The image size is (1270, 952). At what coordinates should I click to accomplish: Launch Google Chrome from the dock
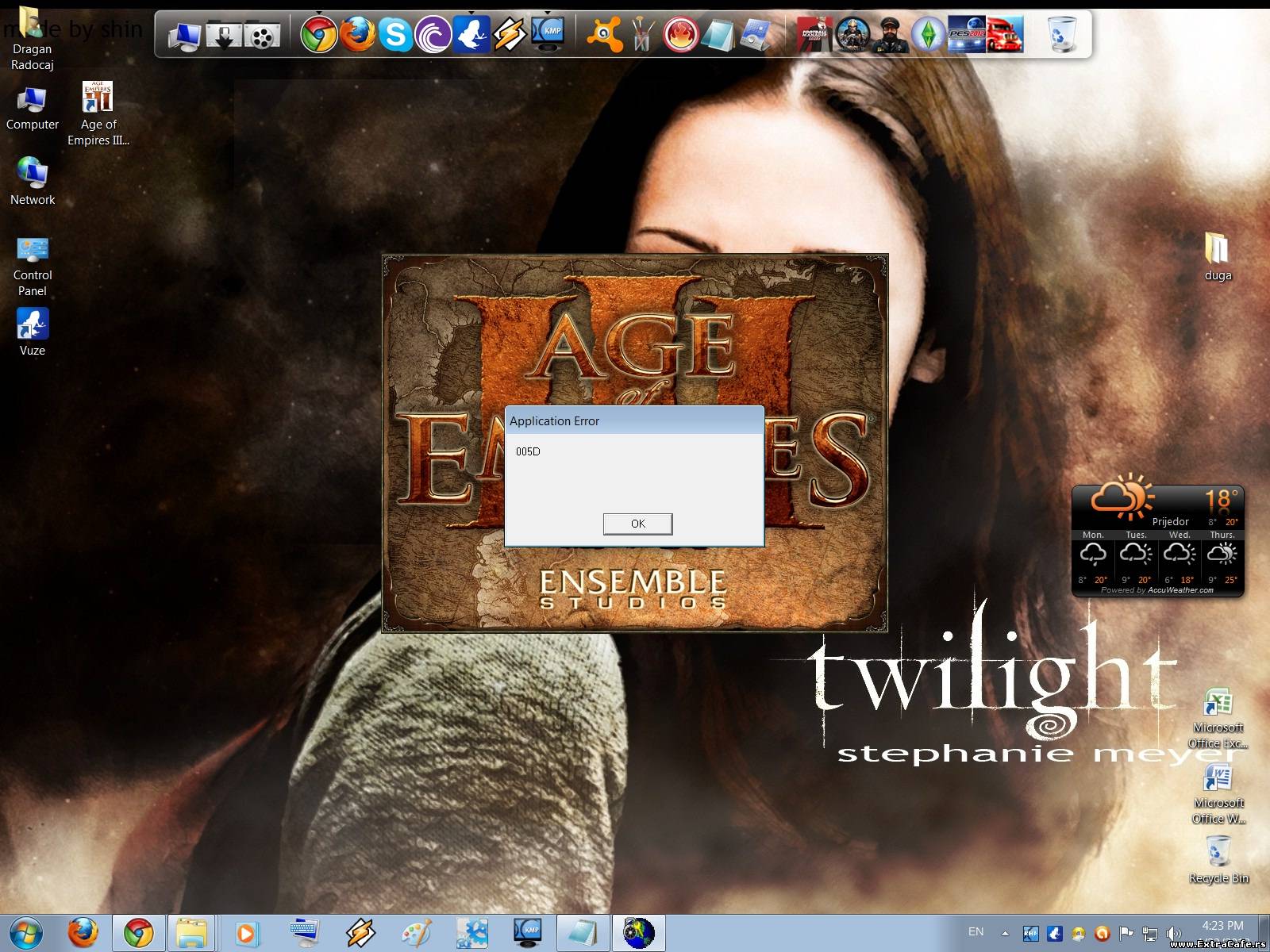tap(319, 35)
